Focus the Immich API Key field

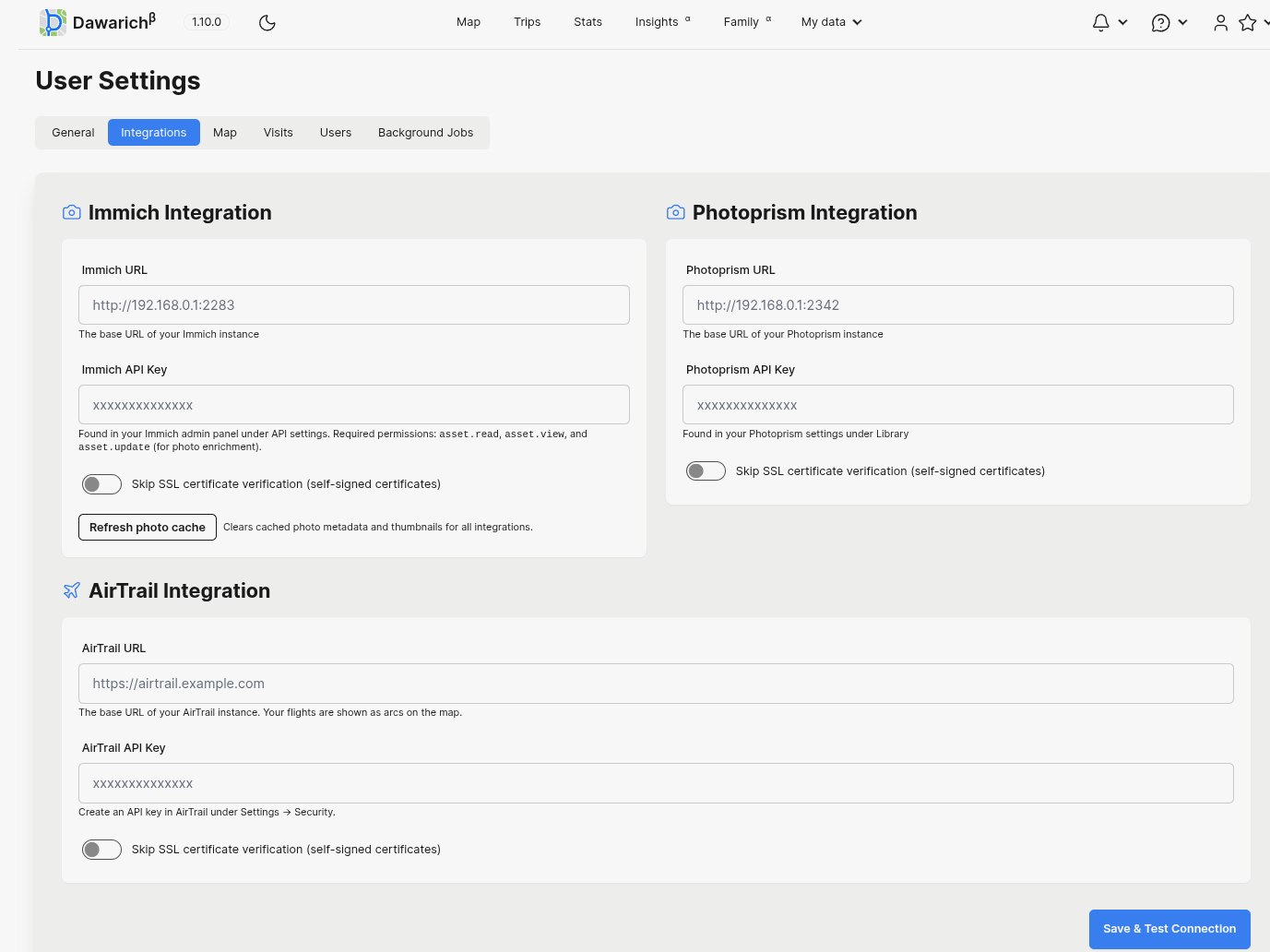[x=354, y=405]
